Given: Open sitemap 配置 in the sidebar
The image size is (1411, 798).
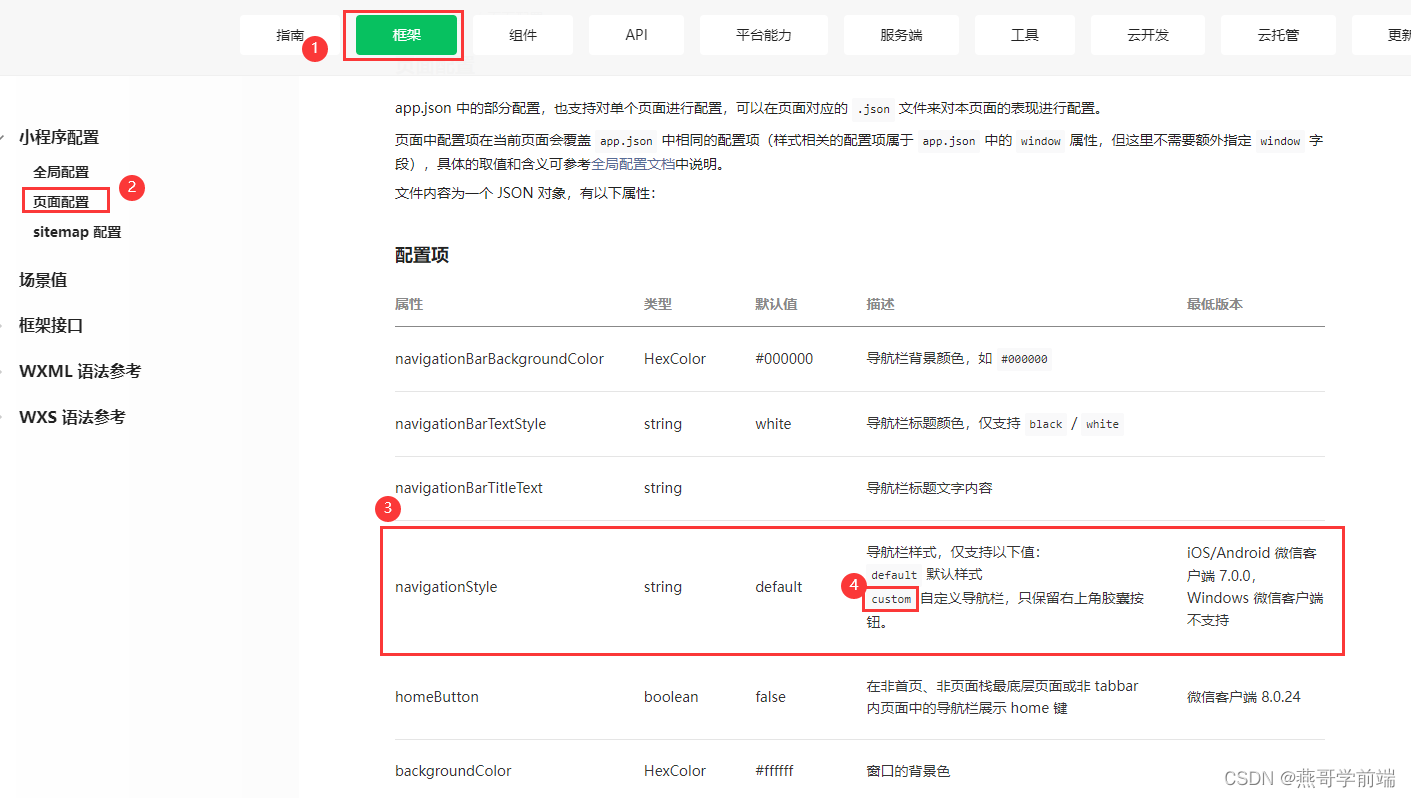Looking at the screenshot, I should [x=77, y=232].
